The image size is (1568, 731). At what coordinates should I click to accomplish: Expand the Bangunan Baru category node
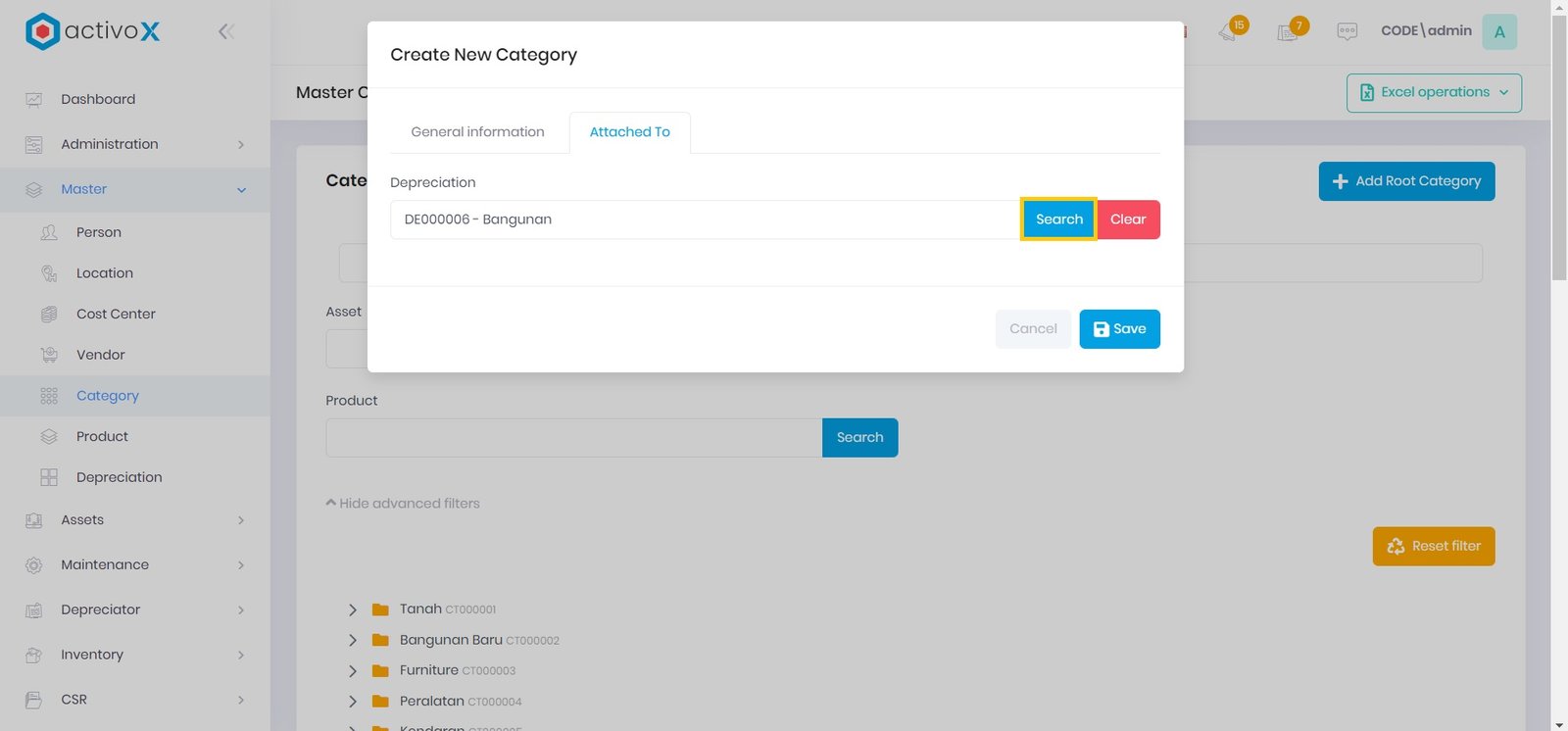pyautogui.click(x=353, y=641)
